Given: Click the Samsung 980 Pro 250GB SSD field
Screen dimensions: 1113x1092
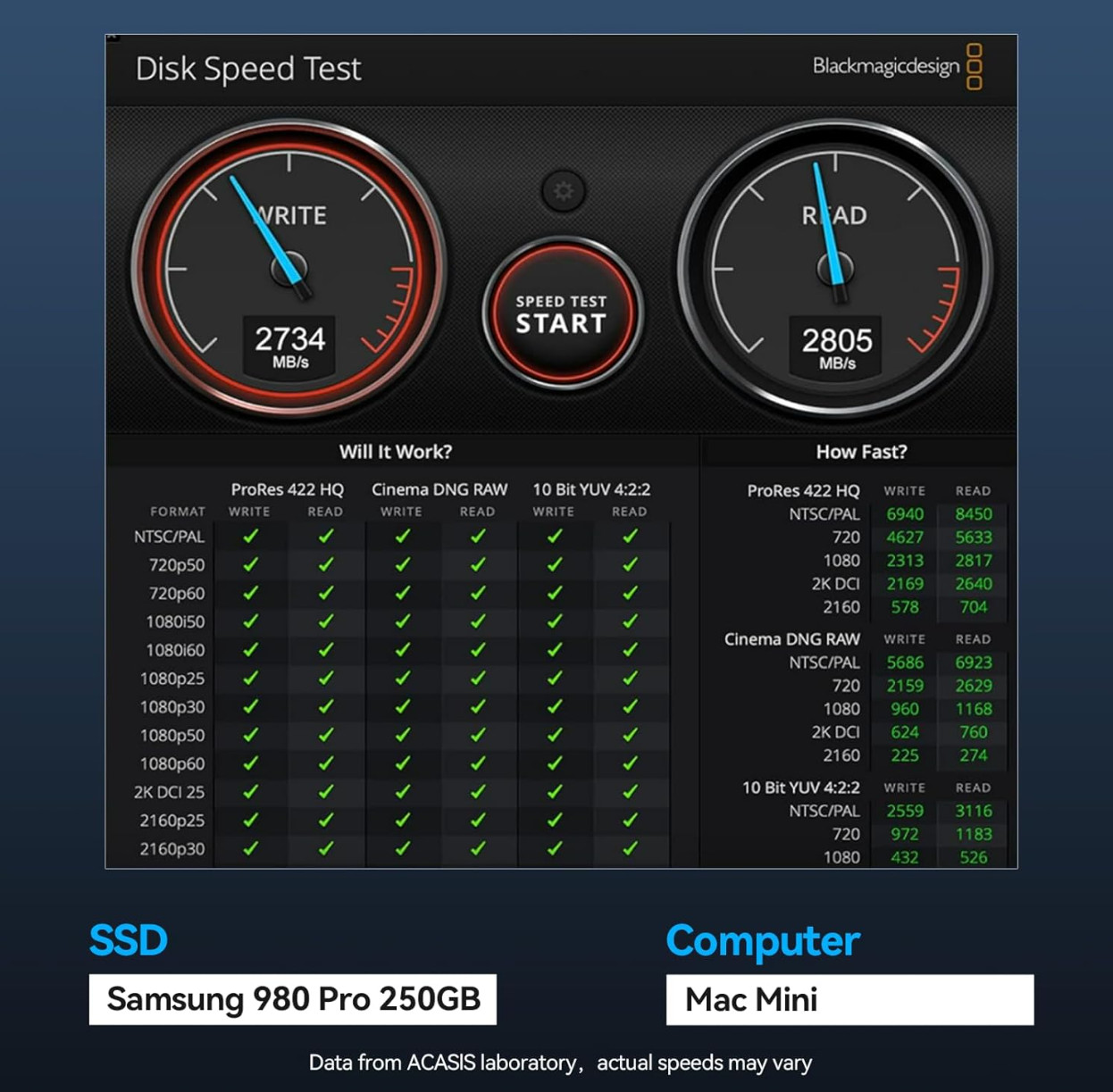Looking at the screenshot, I should (x=293, y=999).
